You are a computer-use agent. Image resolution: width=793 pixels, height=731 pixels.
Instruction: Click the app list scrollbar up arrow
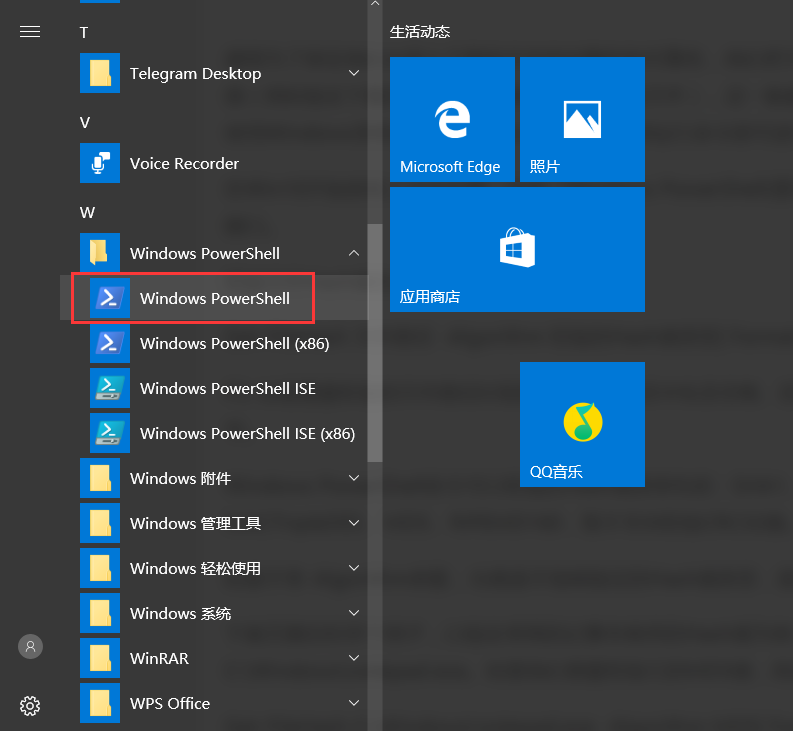coord(375,4)
